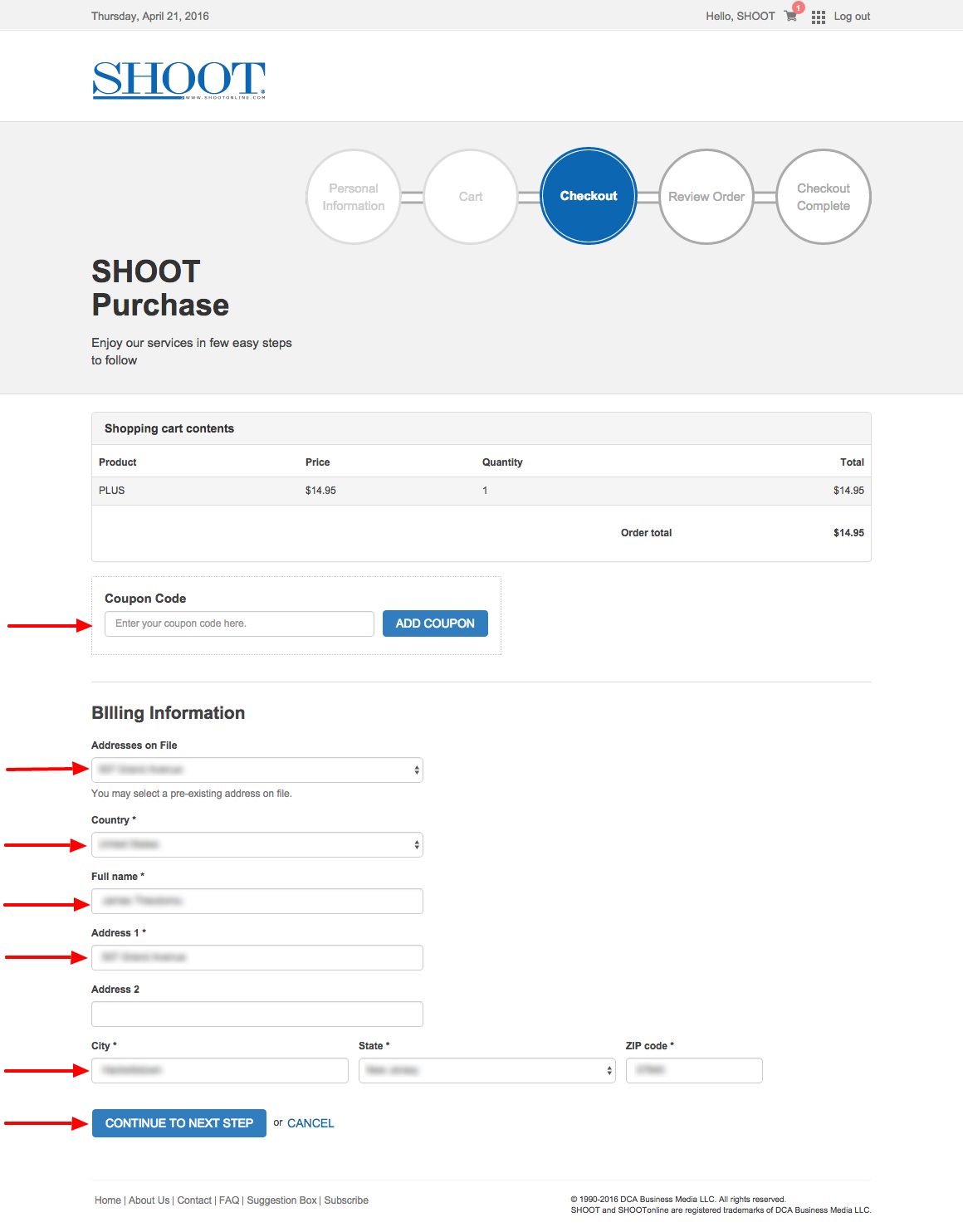Image resolution: width=963 pixels, height=1232 pixels.
Task: Click the 'Coupon Code' heading
Action: point(145,599)
